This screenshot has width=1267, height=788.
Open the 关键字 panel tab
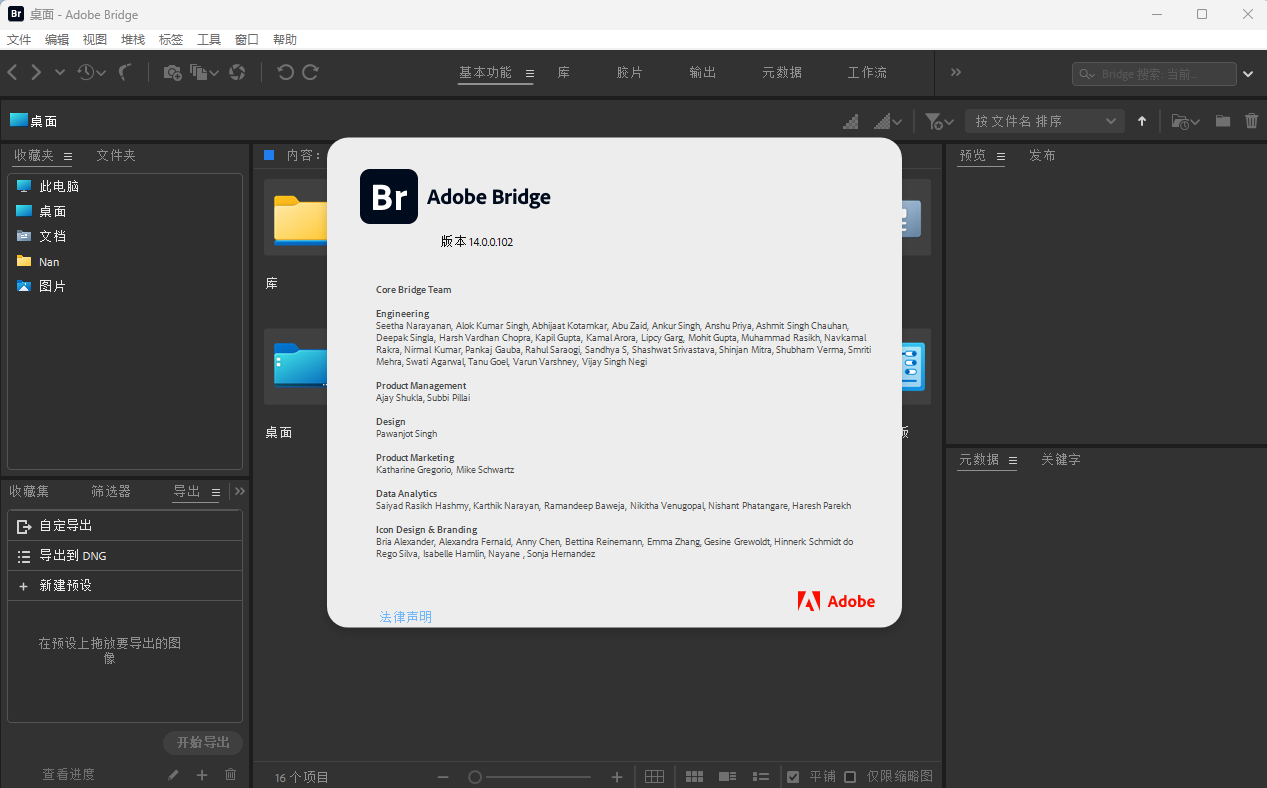tap(1061, 460)
